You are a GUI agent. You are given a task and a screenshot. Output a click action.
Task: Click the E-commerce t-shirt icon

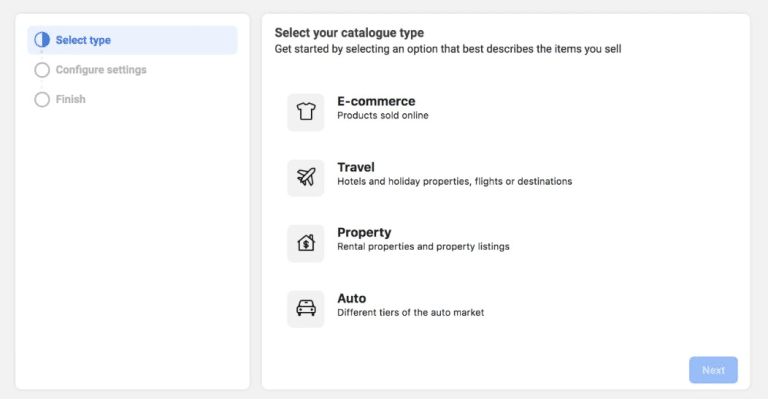point(306,112)
